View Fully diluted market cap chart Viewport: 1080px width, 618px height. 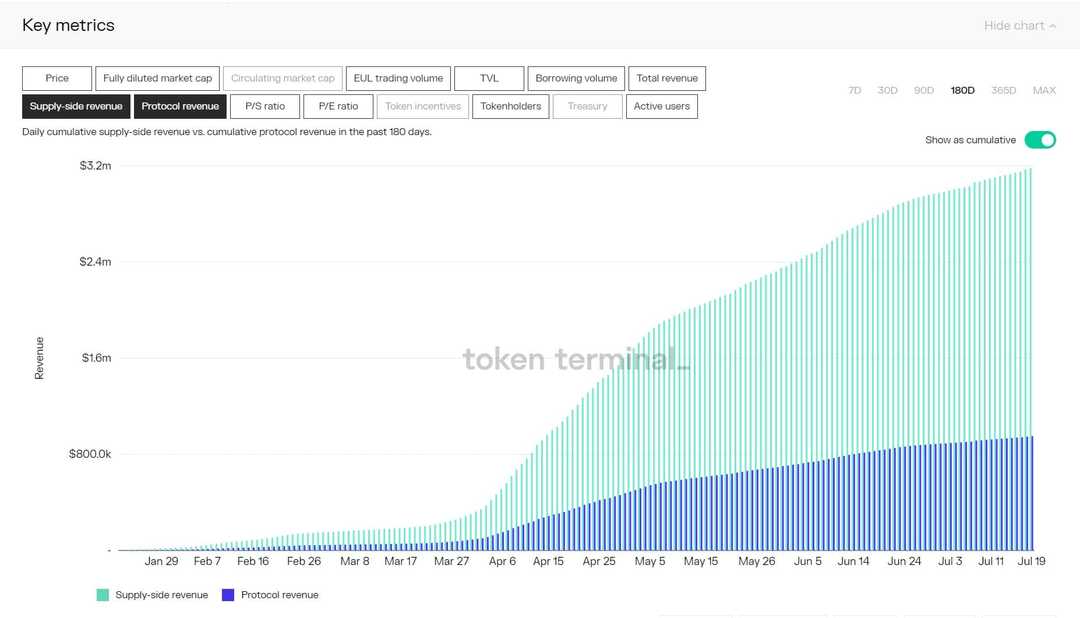157,78
